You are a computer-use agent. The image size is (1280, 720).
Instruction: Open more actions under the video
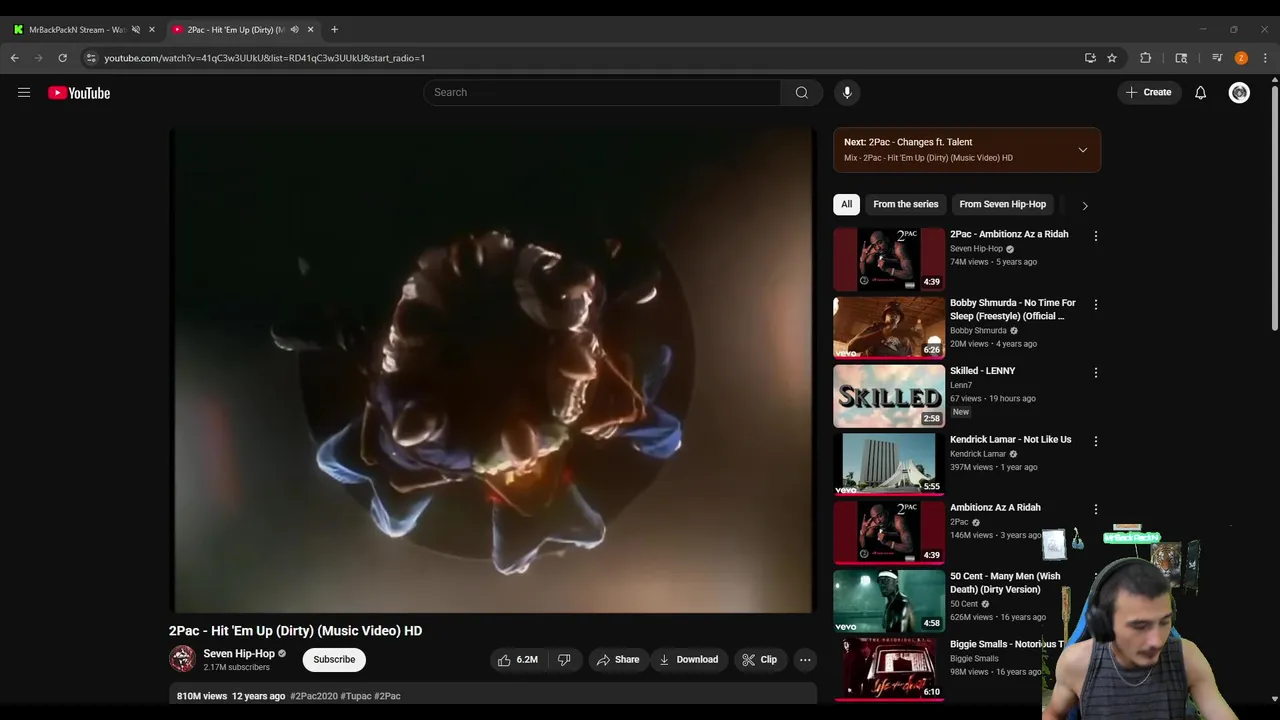[x=805, y=660]
